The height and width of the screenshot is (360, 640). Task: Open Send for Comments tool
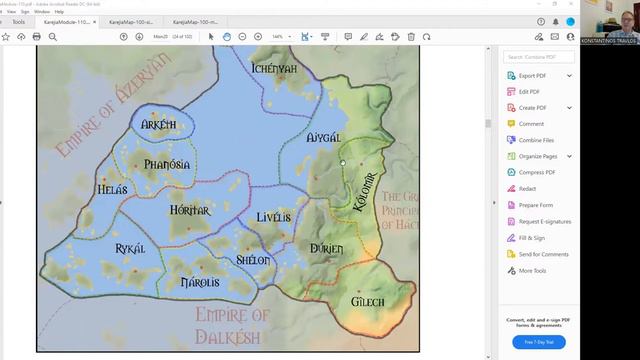pyautogui.click(x=543, y=254)
